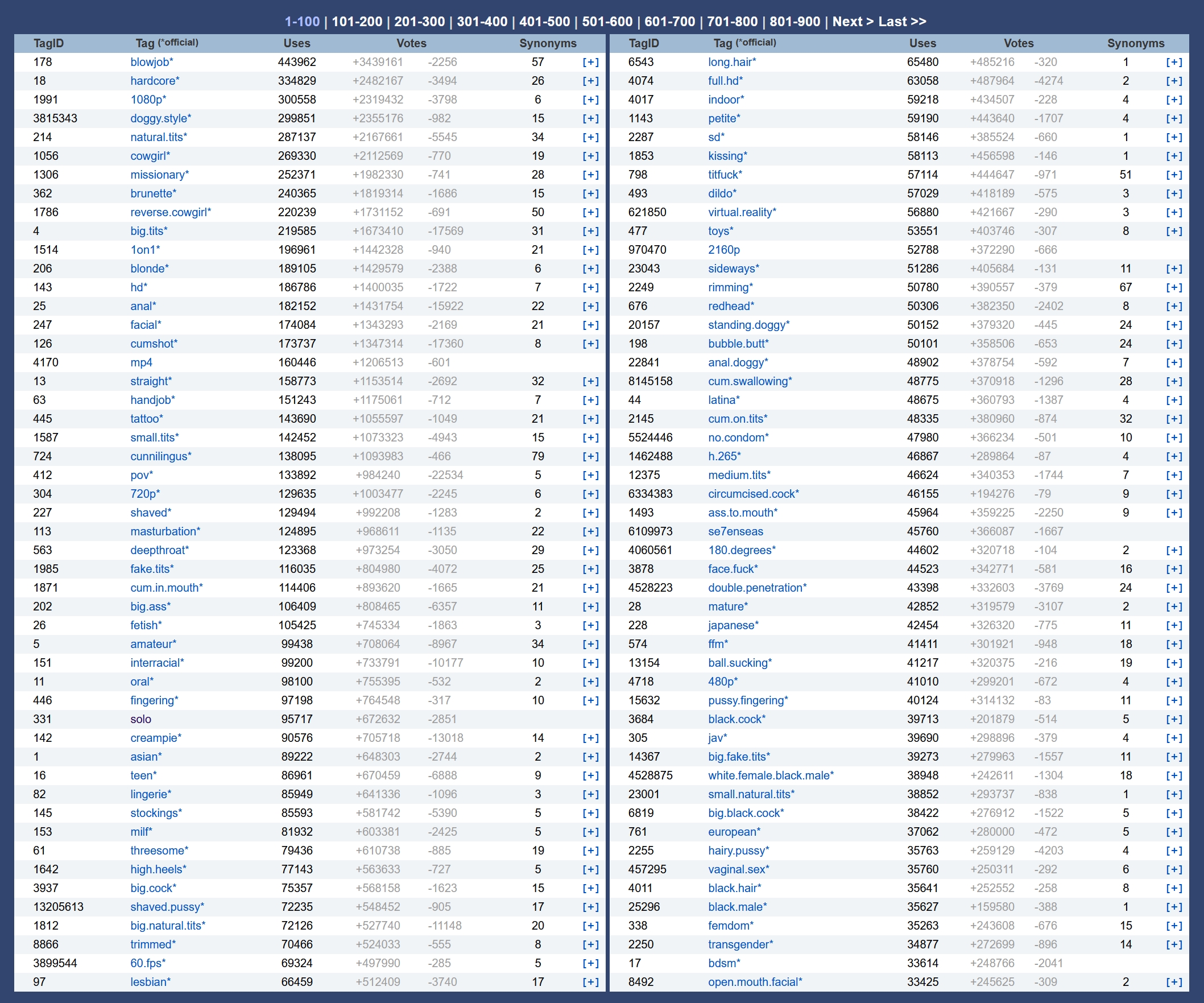The image size is (1204, 1003).
Task: Open the 801-900 results page
Action: point(794,22)
